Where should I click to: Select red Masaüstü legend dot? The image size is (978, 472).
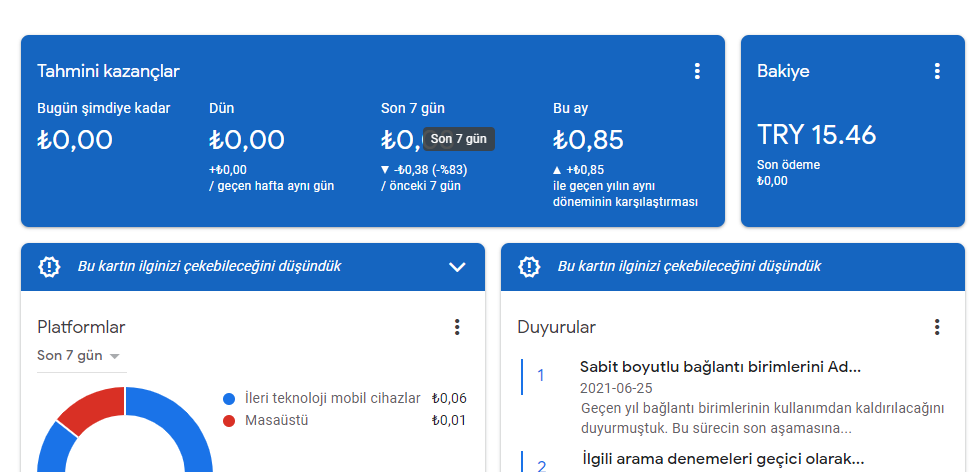pos(229,421)
